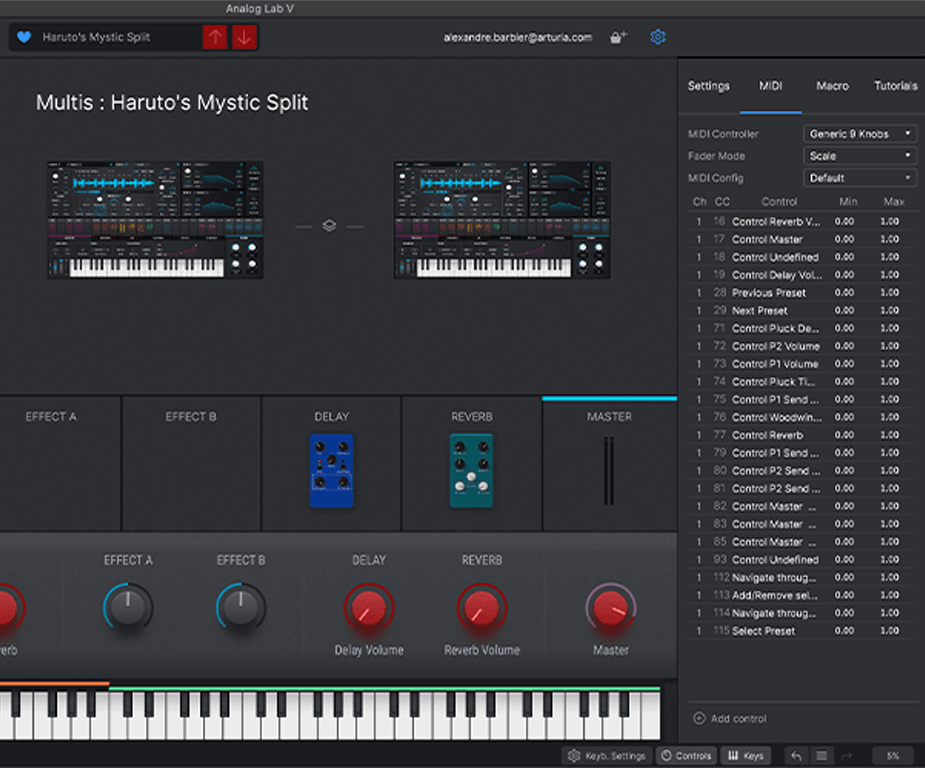
Task: Click Min value of Select Preset row
Action: coord(844,631)
